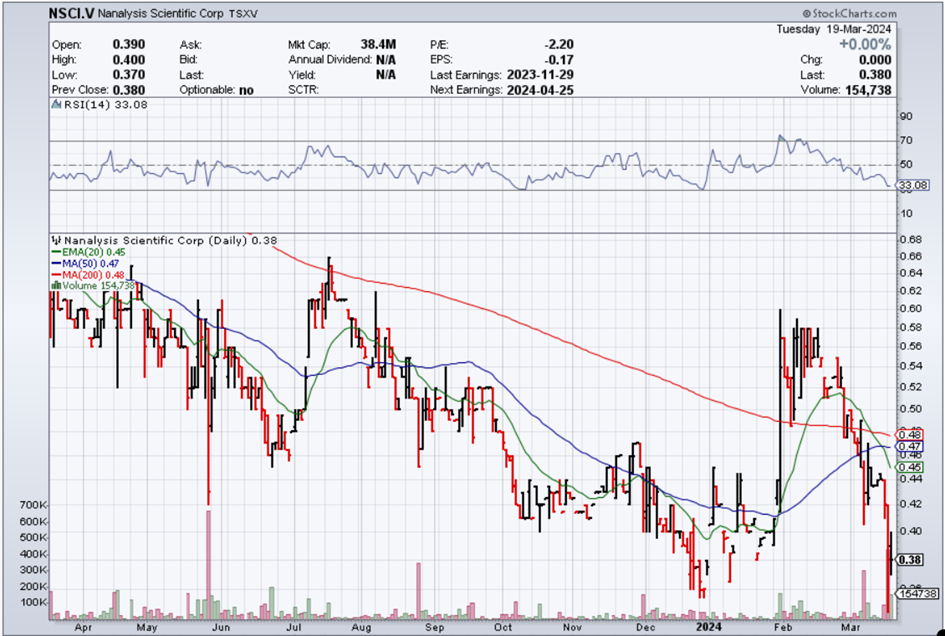945x636 pixels.
Task: Click the 10 level on RSI axis
Action: click(x=906, y=213)
